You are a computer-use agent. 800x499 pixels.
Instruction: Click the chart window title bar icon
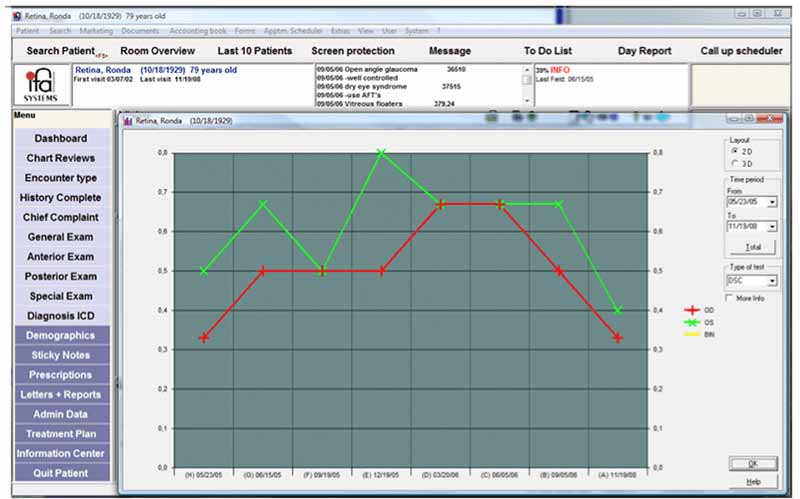point(128,121)
